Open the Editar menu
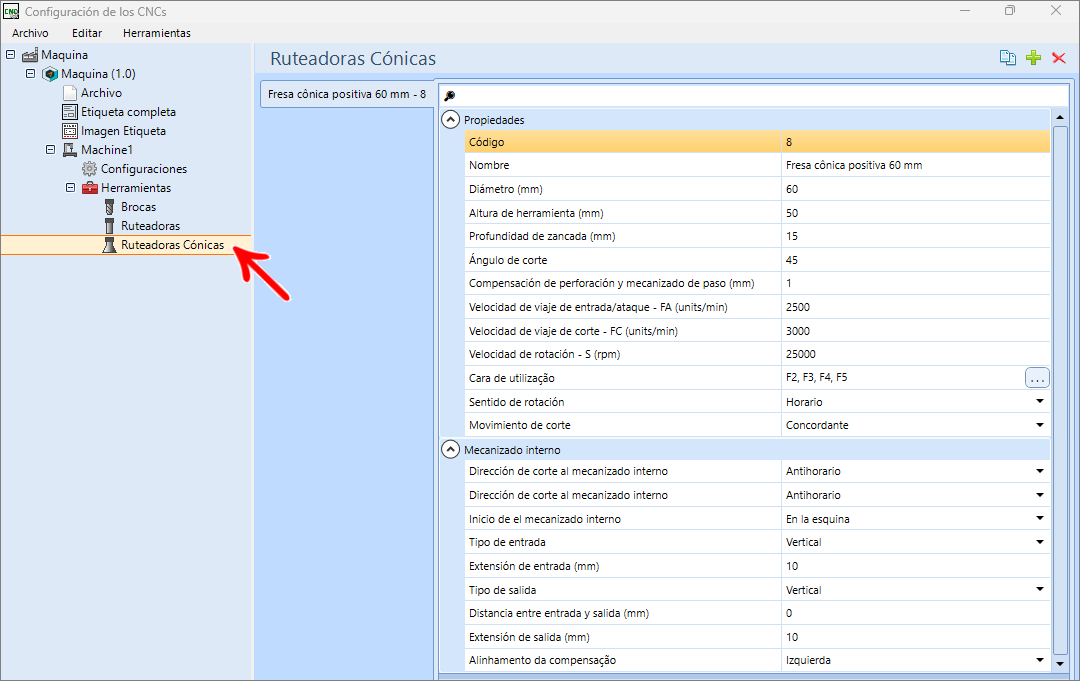The image size is (1080, 681). tap(87, 33)
